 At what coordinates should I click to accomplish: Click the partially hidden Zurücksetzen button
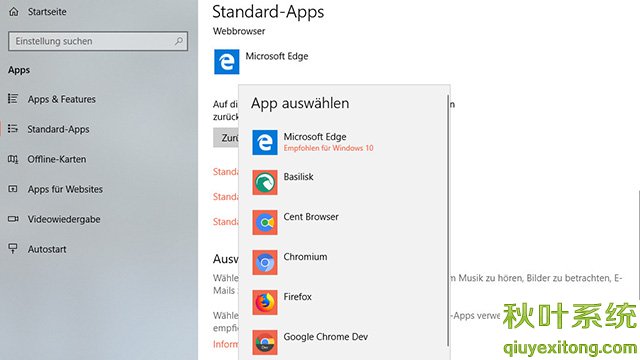[x=226, y=138]
